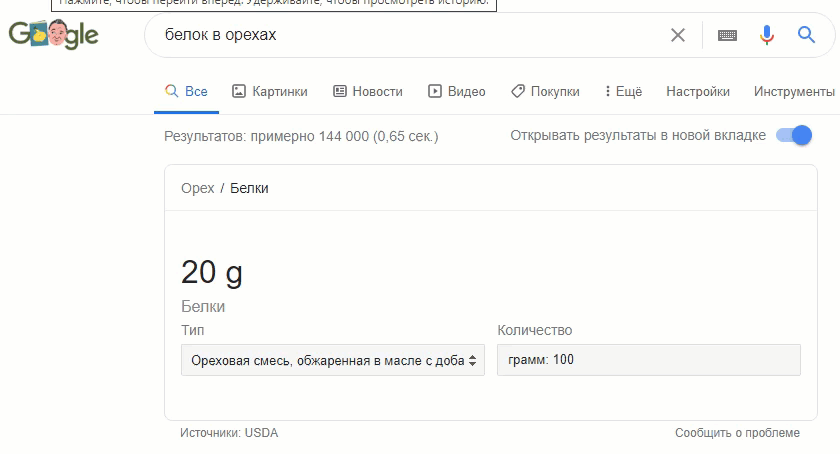Clear the search query with X
Viewport: 840px width, 454px height.
tap(678, 35)
